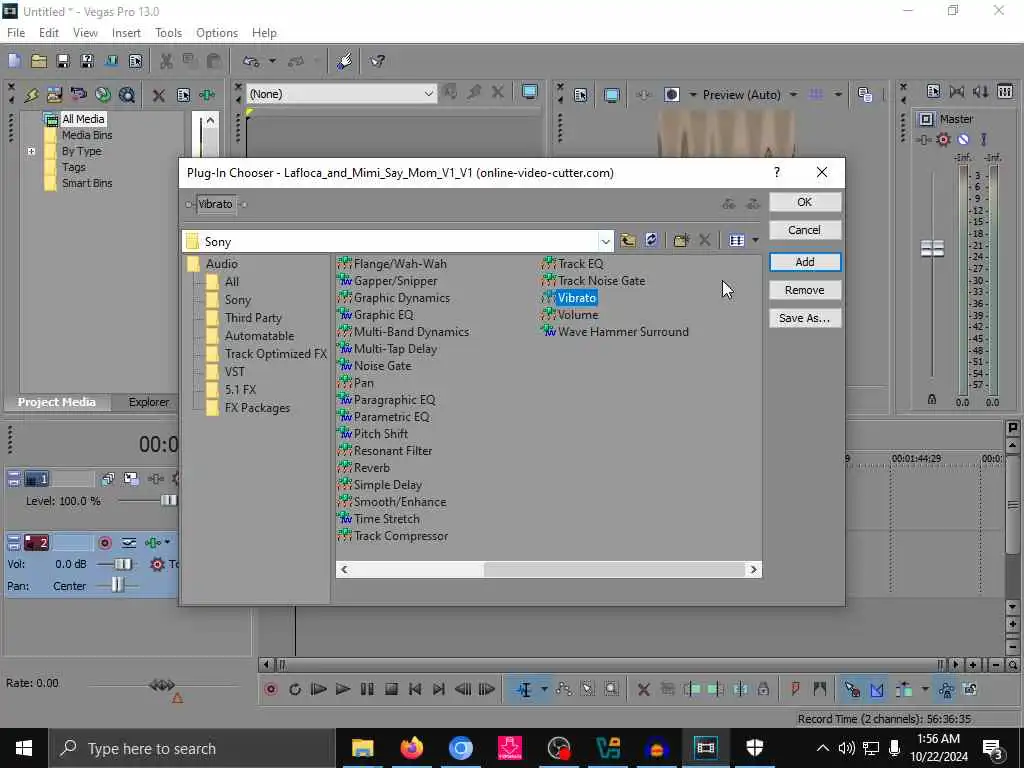Open the Tools menu
Viewport: 1024px width, 768px height.
pos(168,33)
